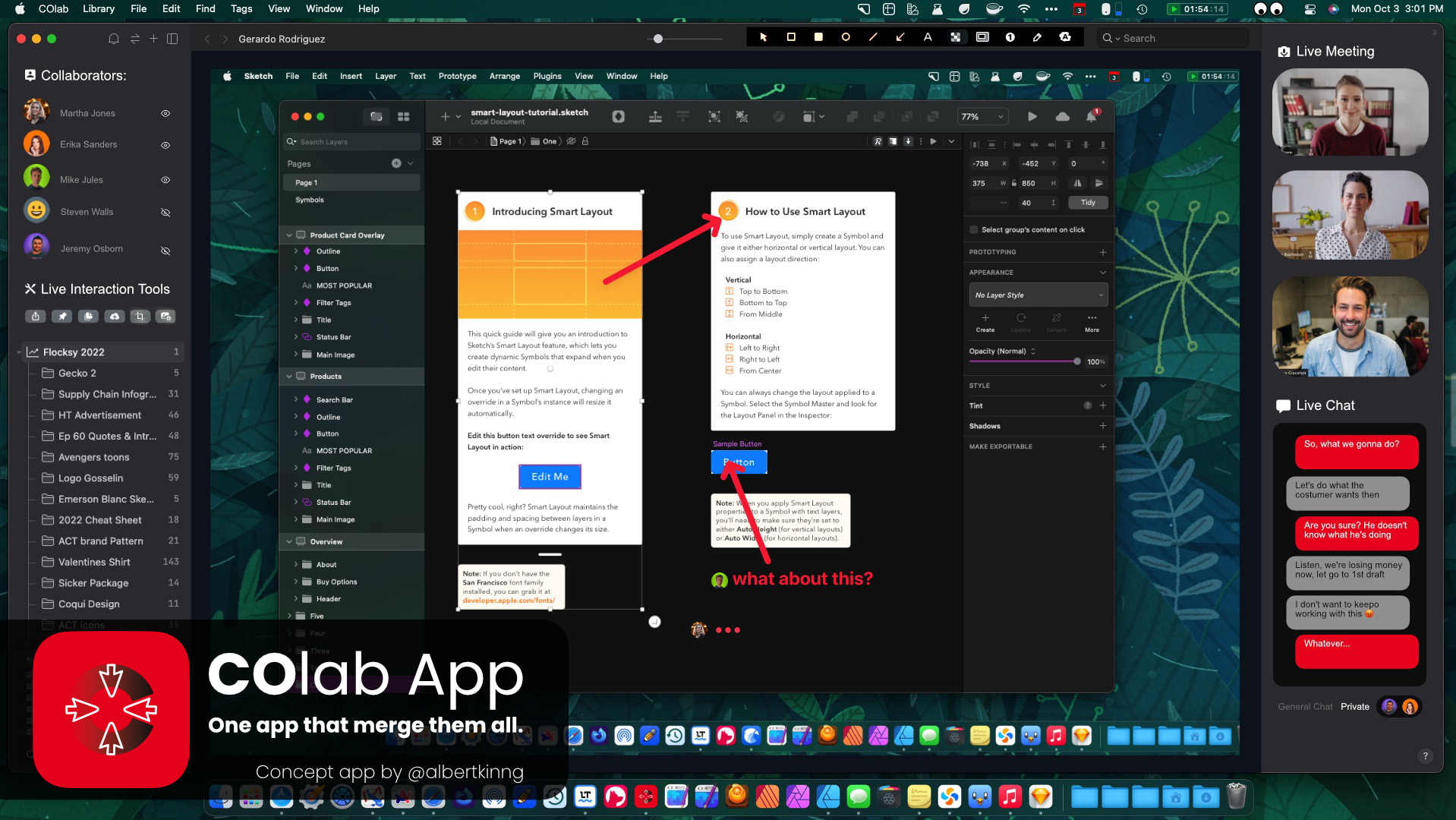1456x820 pixels.
Task: Open the COlab Library menu
Action: [99, 9]
